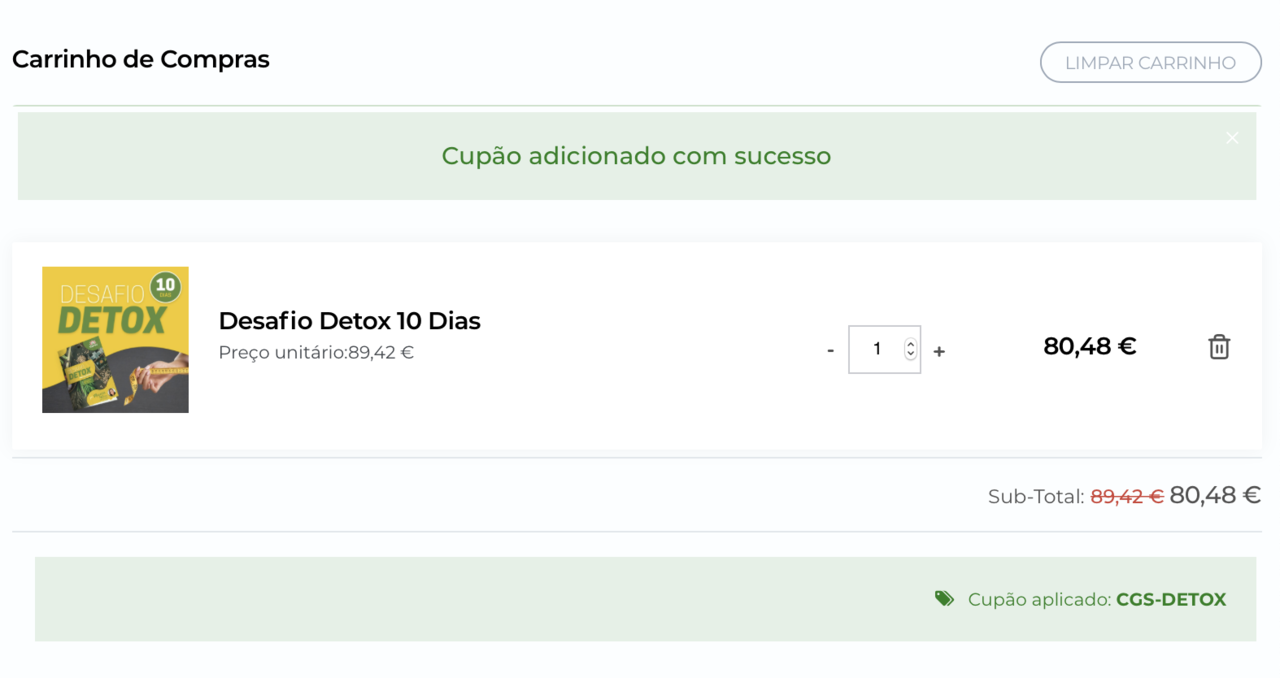Image resolution: width=1280 pixels, height=678 pixels.
Task: Click the green coupon tag icon
Action: pyautogui.click(x=944, y=598)
